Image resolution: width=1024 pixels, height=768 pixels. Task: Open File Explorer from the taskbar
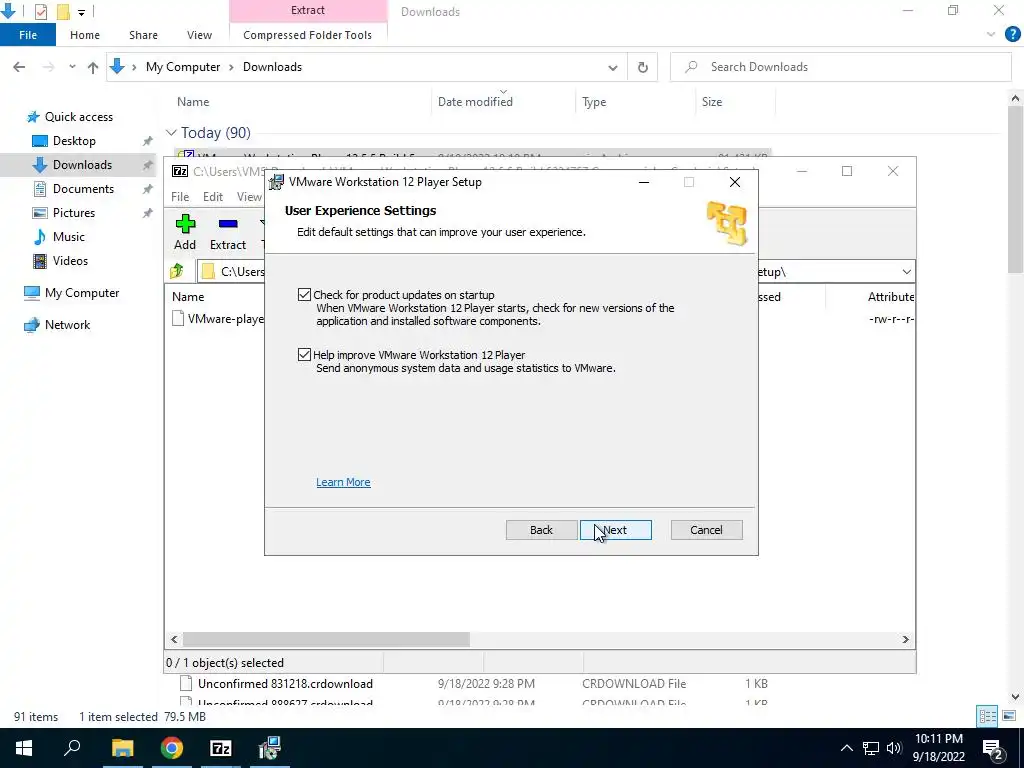[x=122, y=748]
